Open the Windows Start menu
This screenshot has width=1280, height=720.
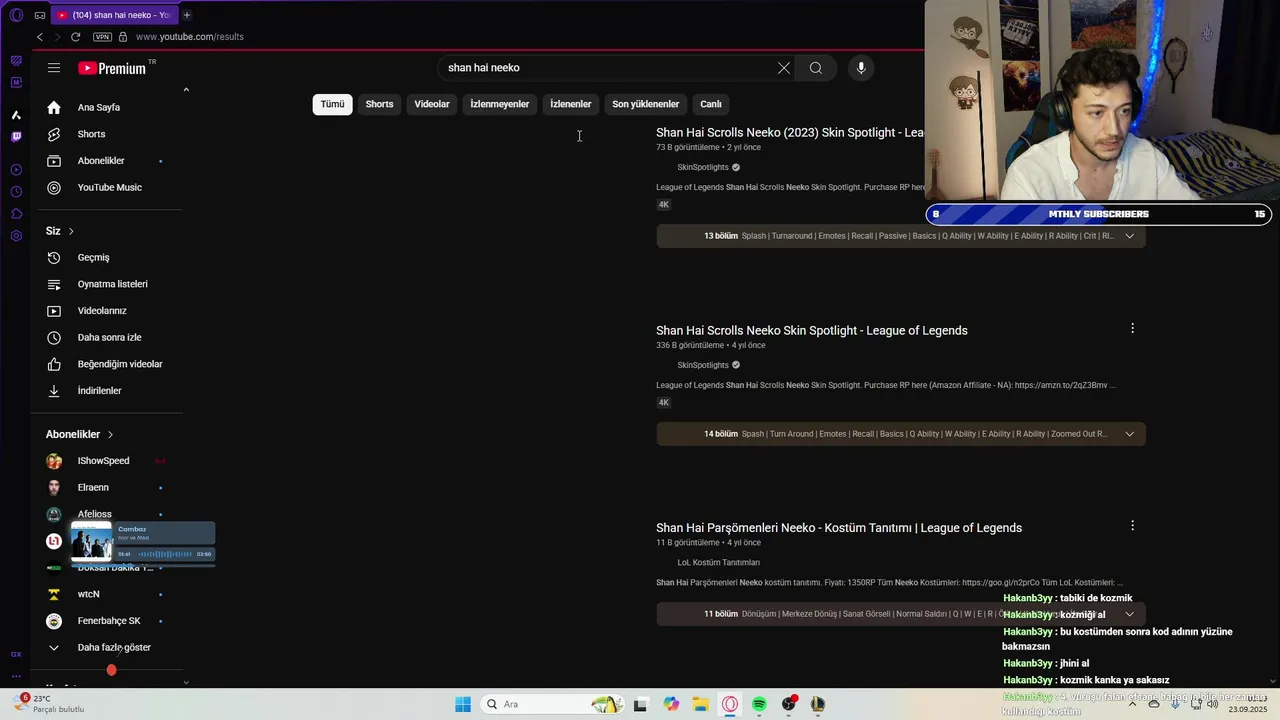click(x=463, y=704)
